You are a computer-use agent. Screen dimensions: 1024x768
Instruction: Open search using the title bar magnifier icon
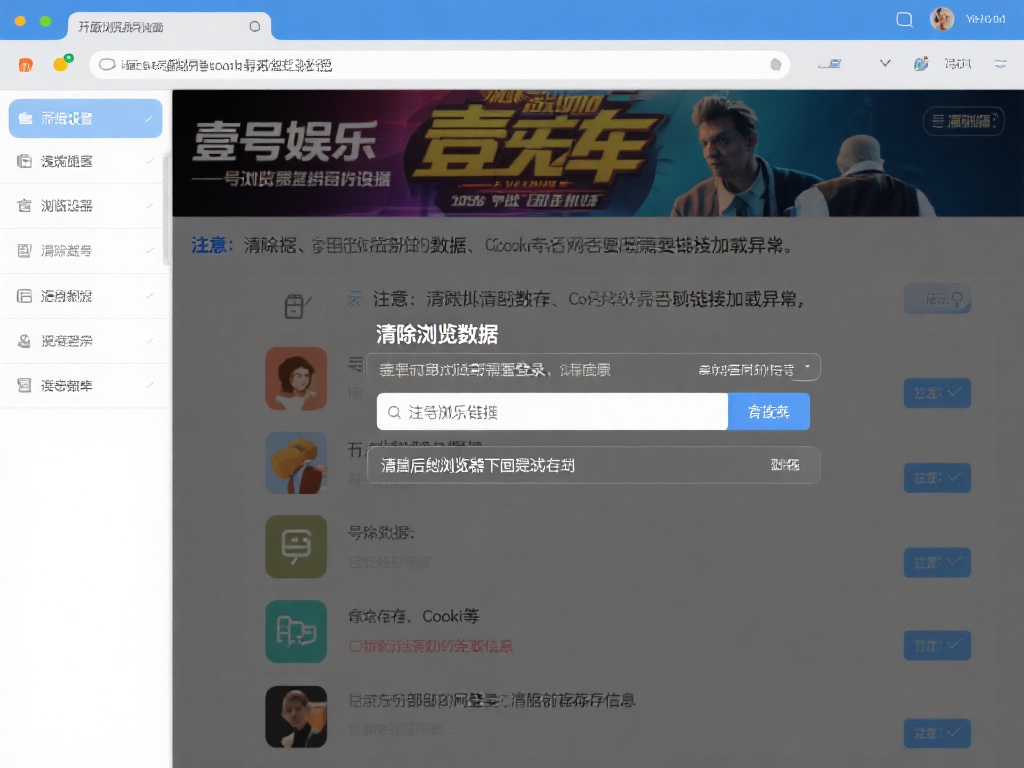point(904,19)
